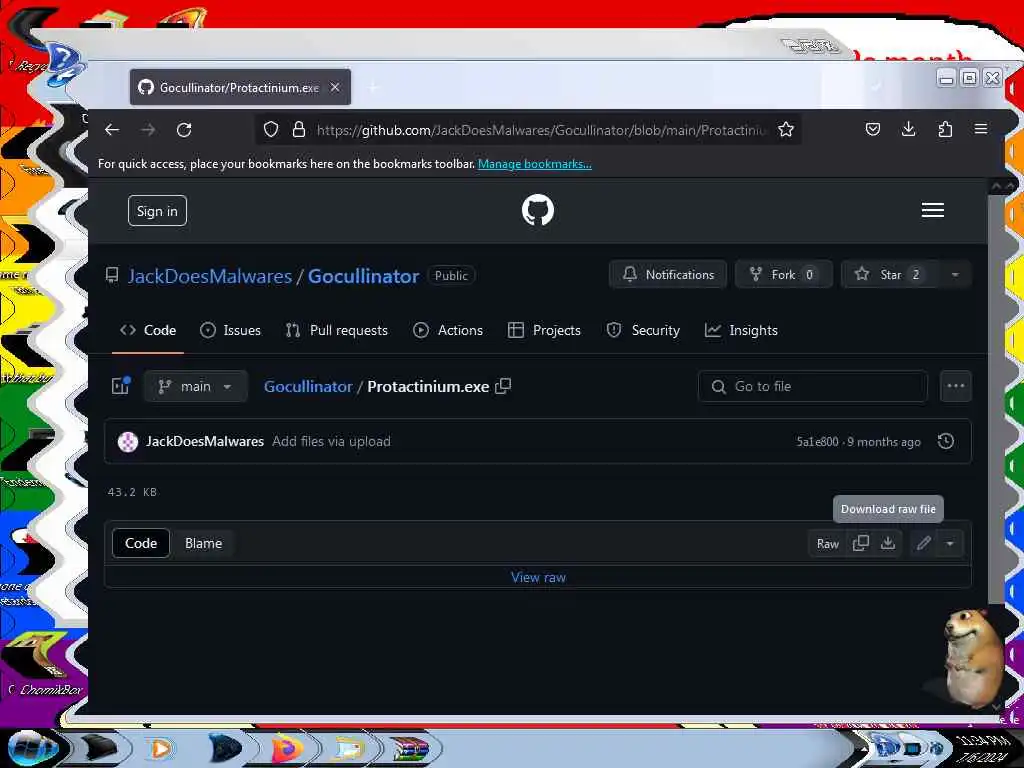
Task: Open the browser downloads icon
Action: click(908, 129)
